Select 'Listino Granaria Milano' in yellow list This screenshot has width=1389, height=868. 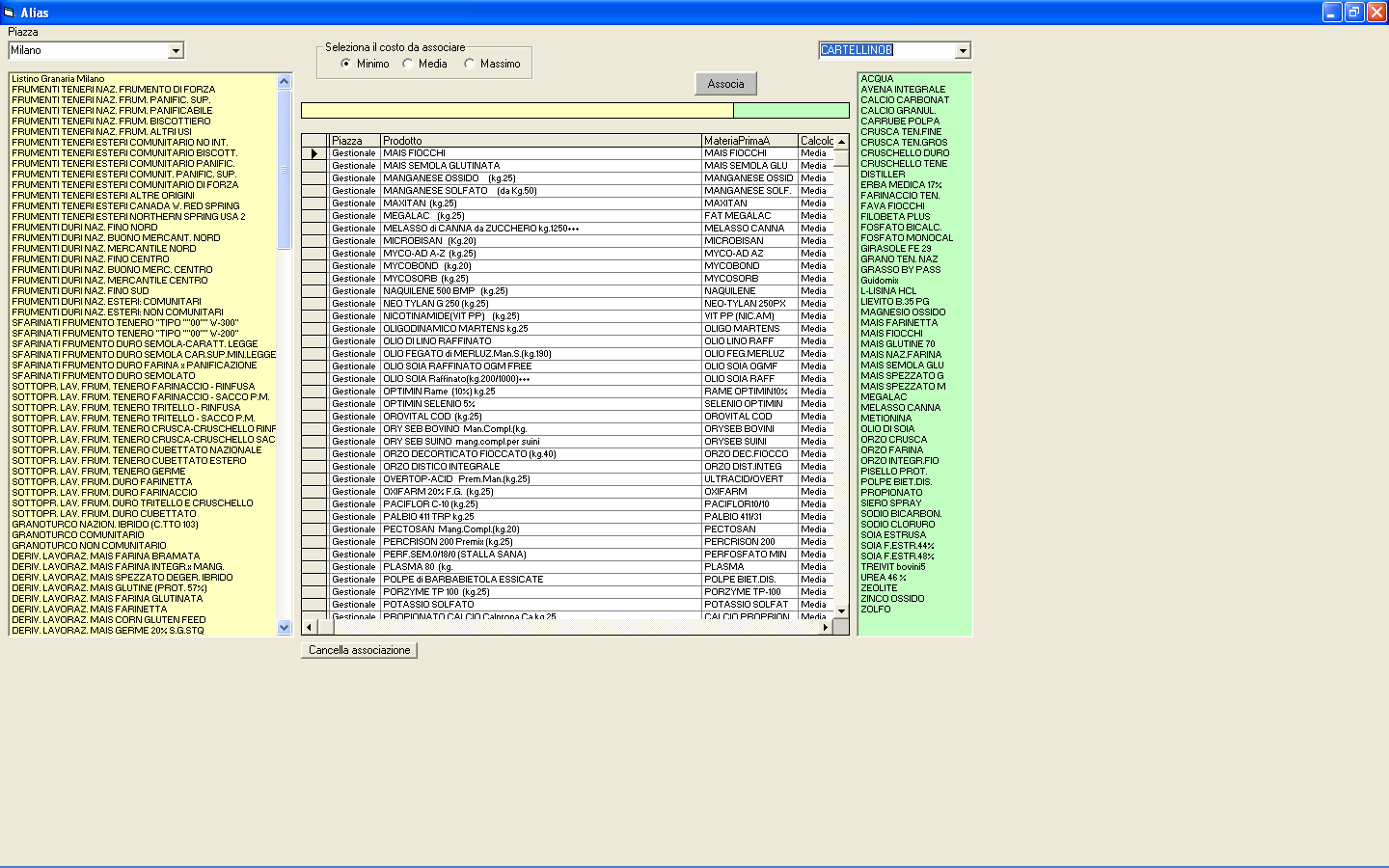pos(58,79)
